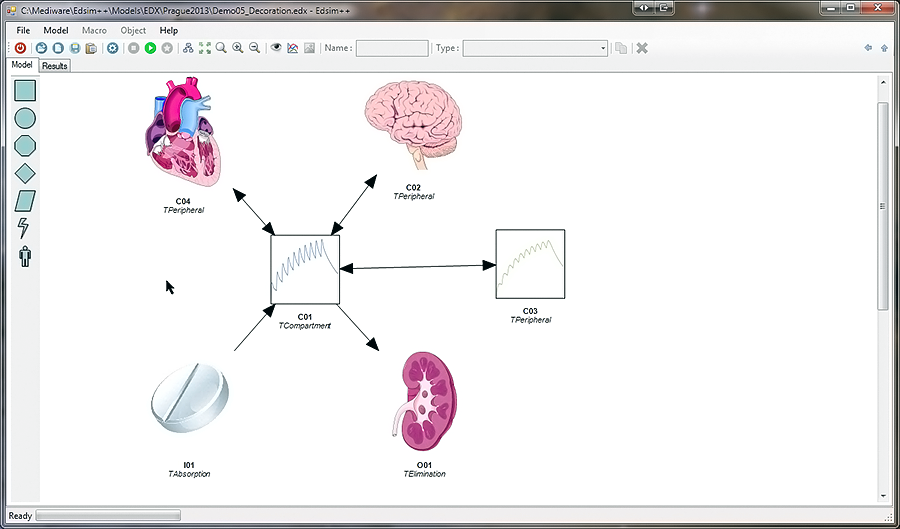Toggle the eye visibility icon
The image size is (900, 529).
[277, 48]
